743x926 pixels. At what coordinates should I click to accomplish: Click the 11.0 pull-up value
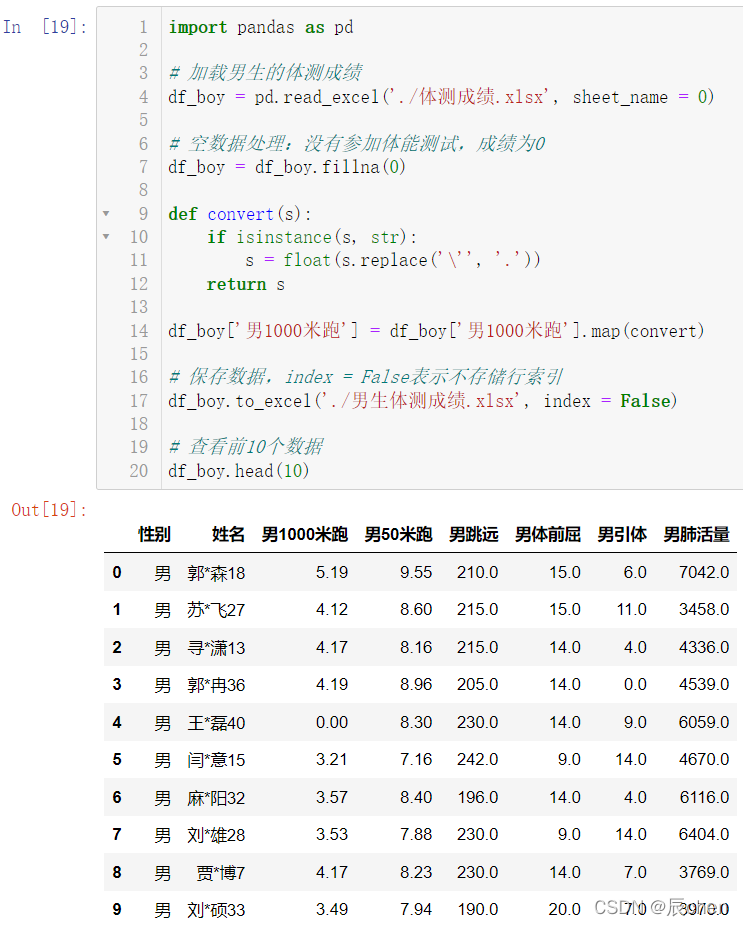coord(631,609)
